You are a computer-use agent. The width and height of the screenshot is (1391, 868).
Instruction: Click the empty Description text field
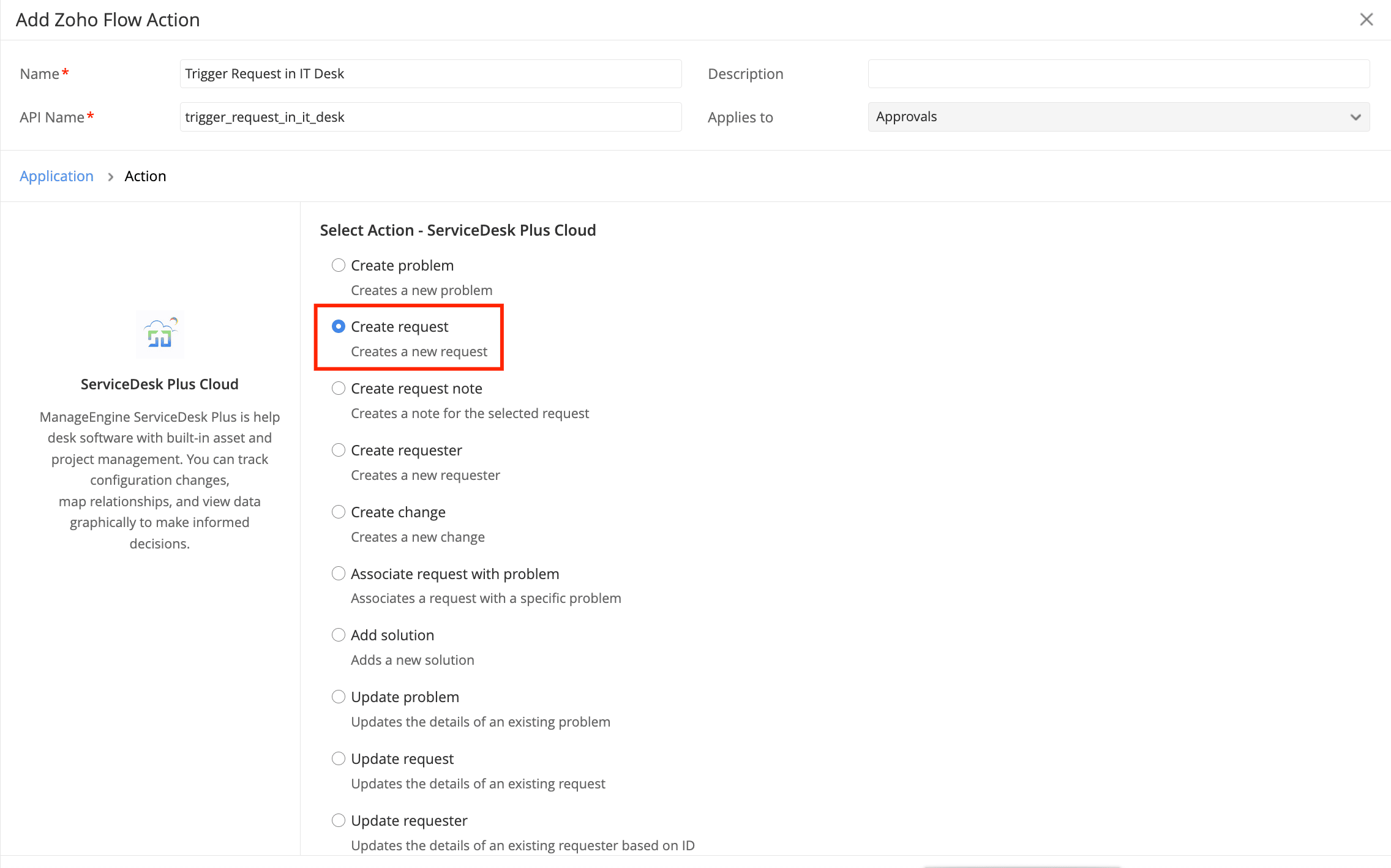click(x=1119, y=74)
